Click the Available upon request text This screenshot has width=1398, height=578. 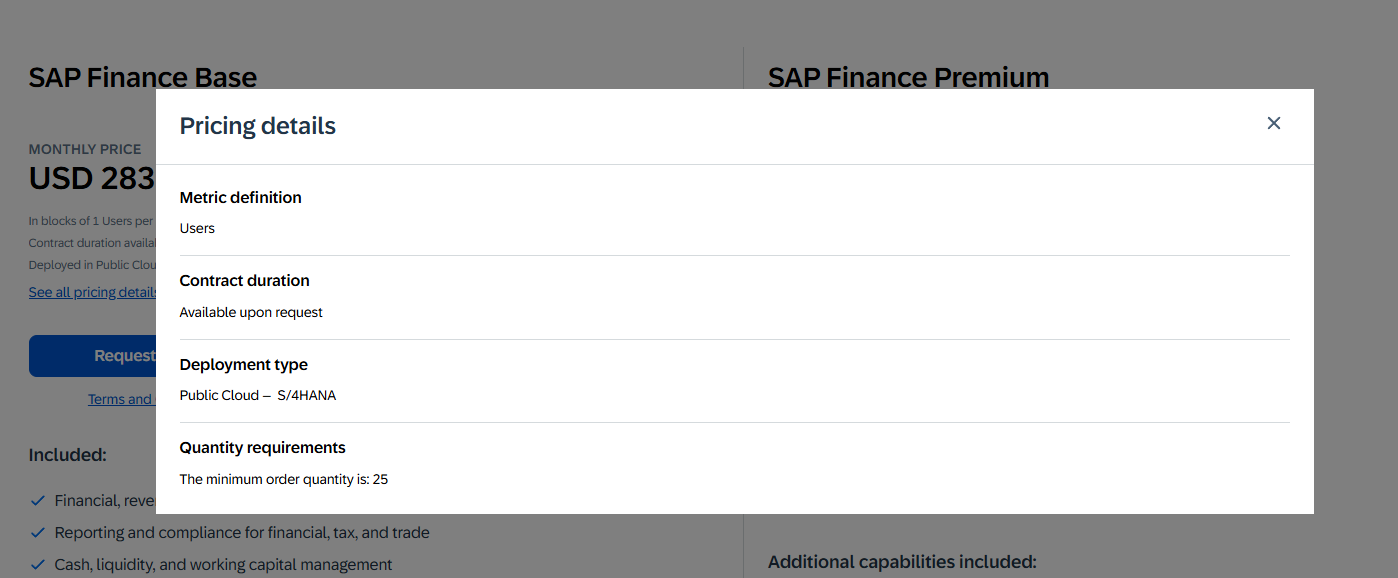click(x=251, y=313)
